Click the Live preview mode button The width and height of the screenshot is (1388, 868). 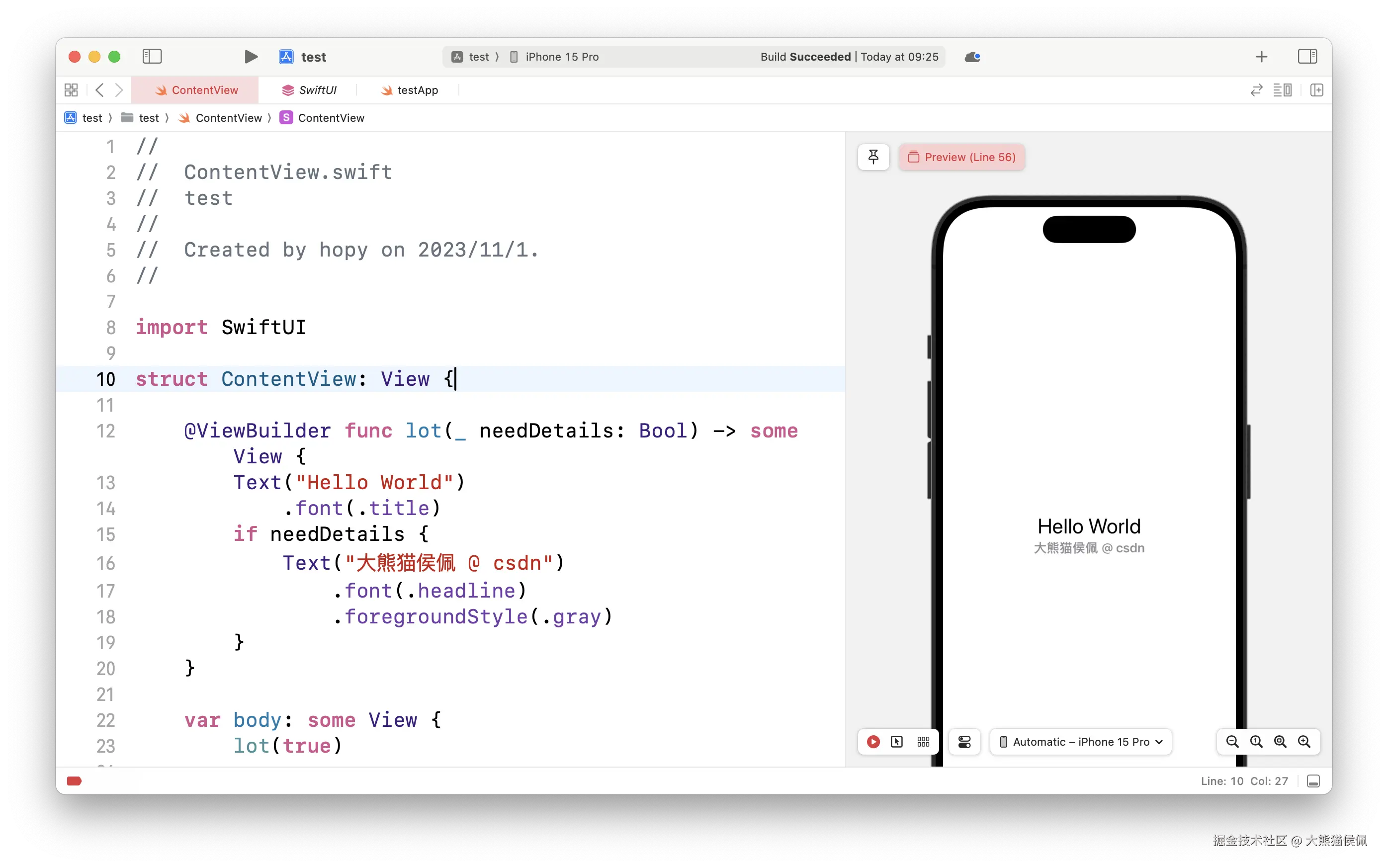click(x=873, y=742)
